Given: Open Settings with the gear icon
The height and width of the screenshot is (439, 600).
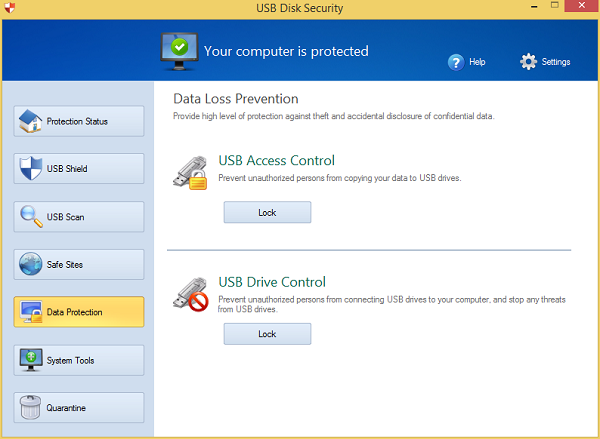Looking at the screenshot, I should [528, 62].
